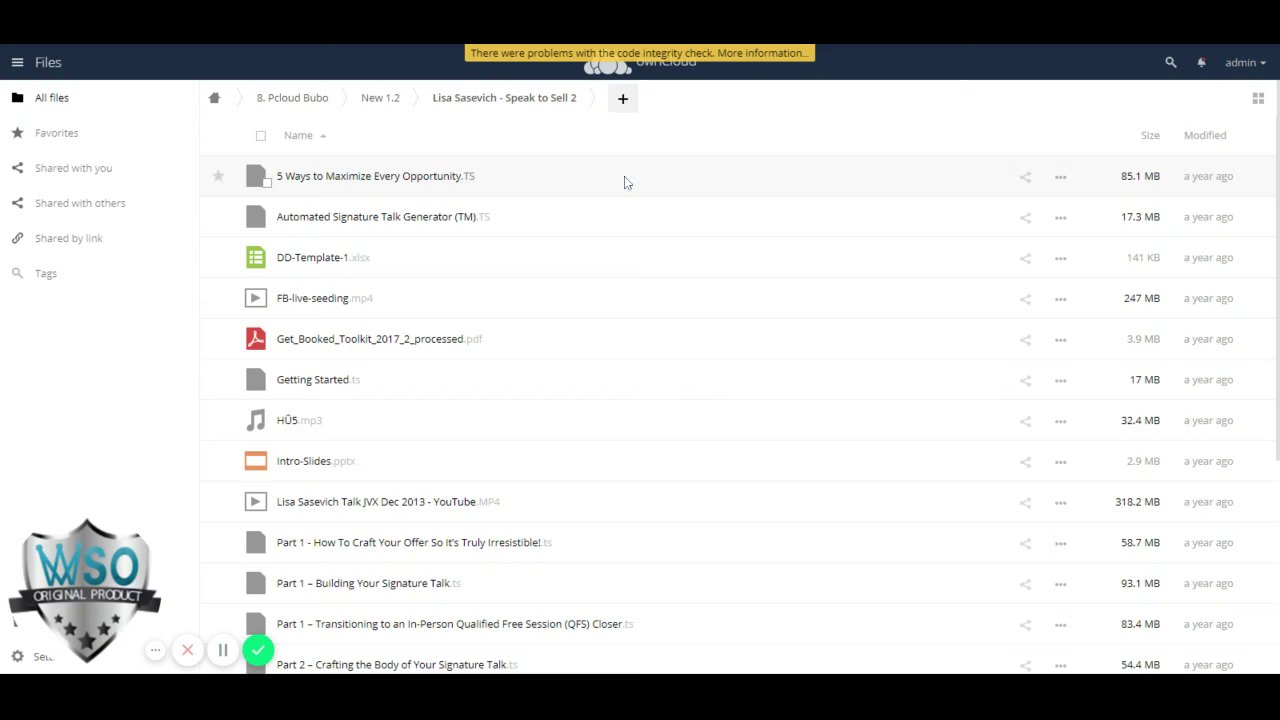Click the HŪ5.mp3 music note icon
1280x720 pixels.
click(256, 420)
